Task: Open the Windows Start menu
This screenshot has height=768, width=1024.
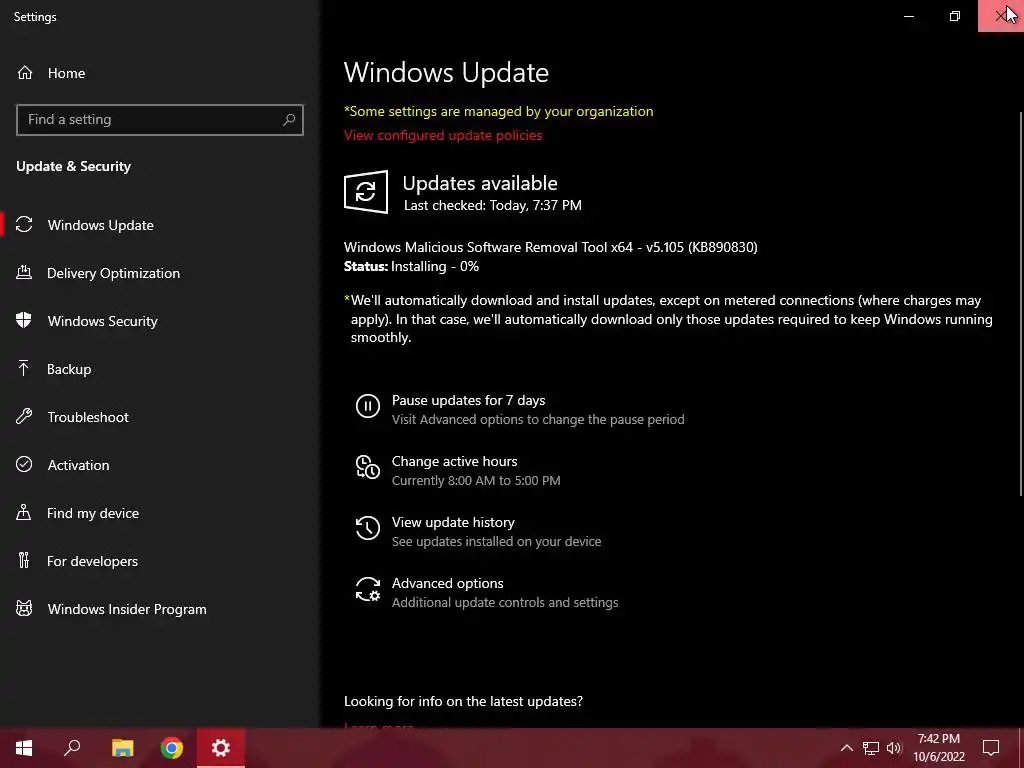Action: coord(24,748)
